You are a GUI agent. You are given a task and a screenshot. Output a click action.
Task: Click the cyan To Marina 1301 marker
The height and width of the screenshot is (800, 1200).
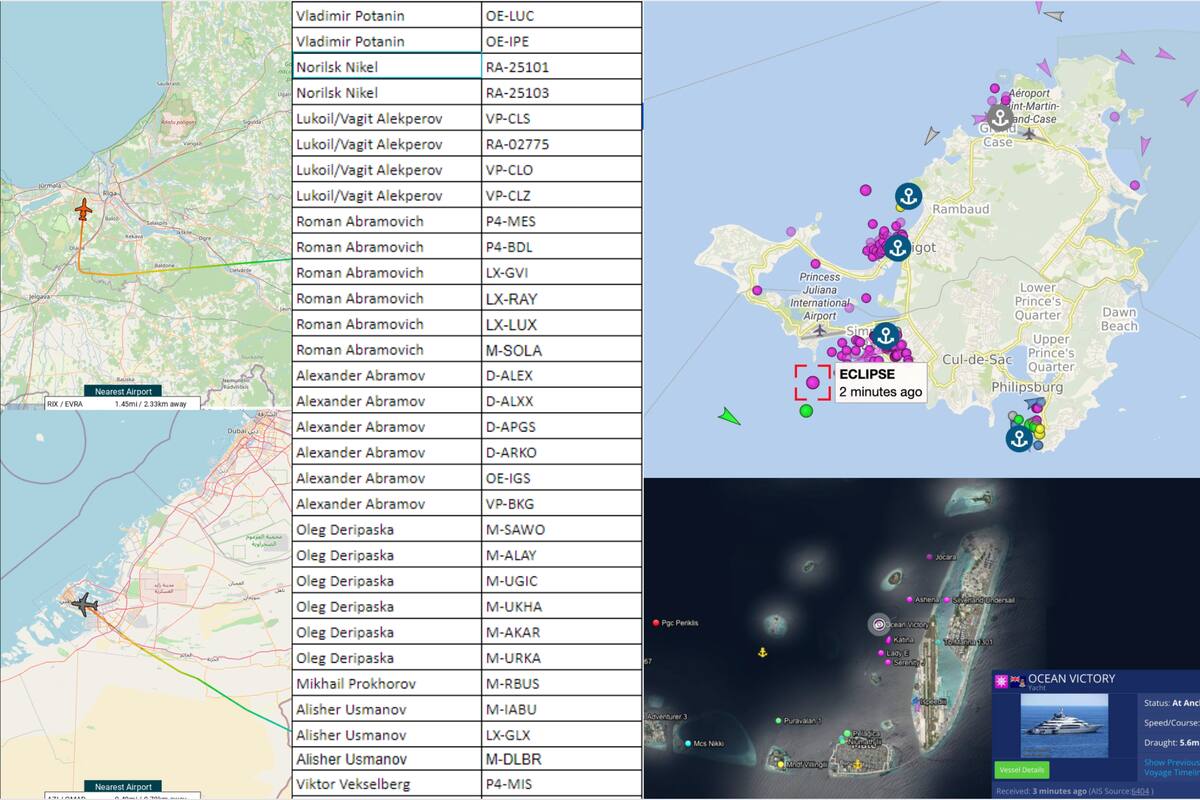click(x=938, y=641)
